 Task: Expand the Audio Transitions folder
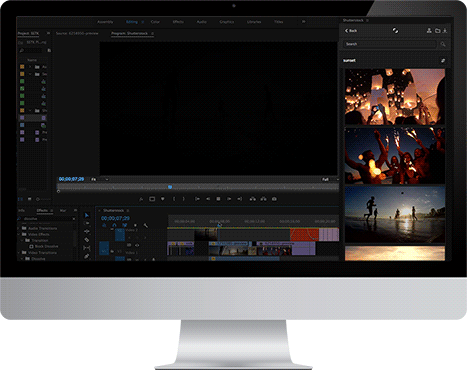pyautogui.click(x=19, y=228)
